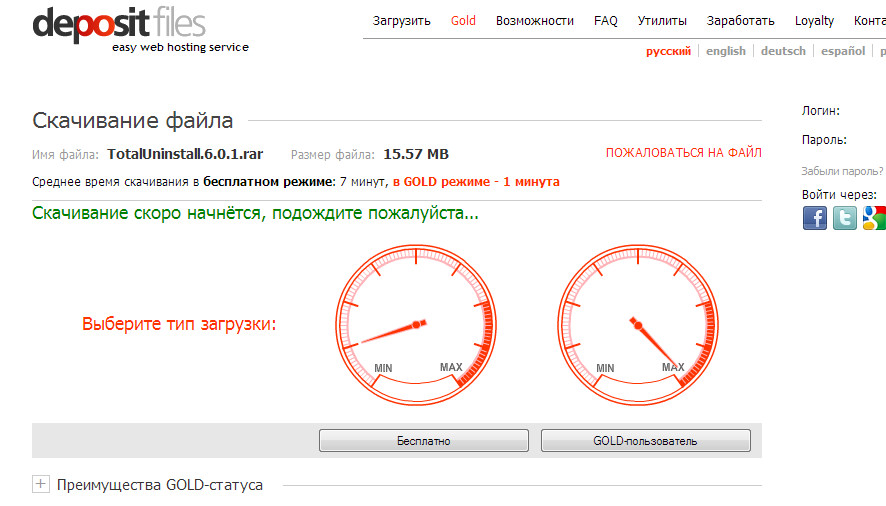Open the Gold menu item
The height and width of the screenshot is (506, 886).
pyautogui.click(x=463, y=21)
